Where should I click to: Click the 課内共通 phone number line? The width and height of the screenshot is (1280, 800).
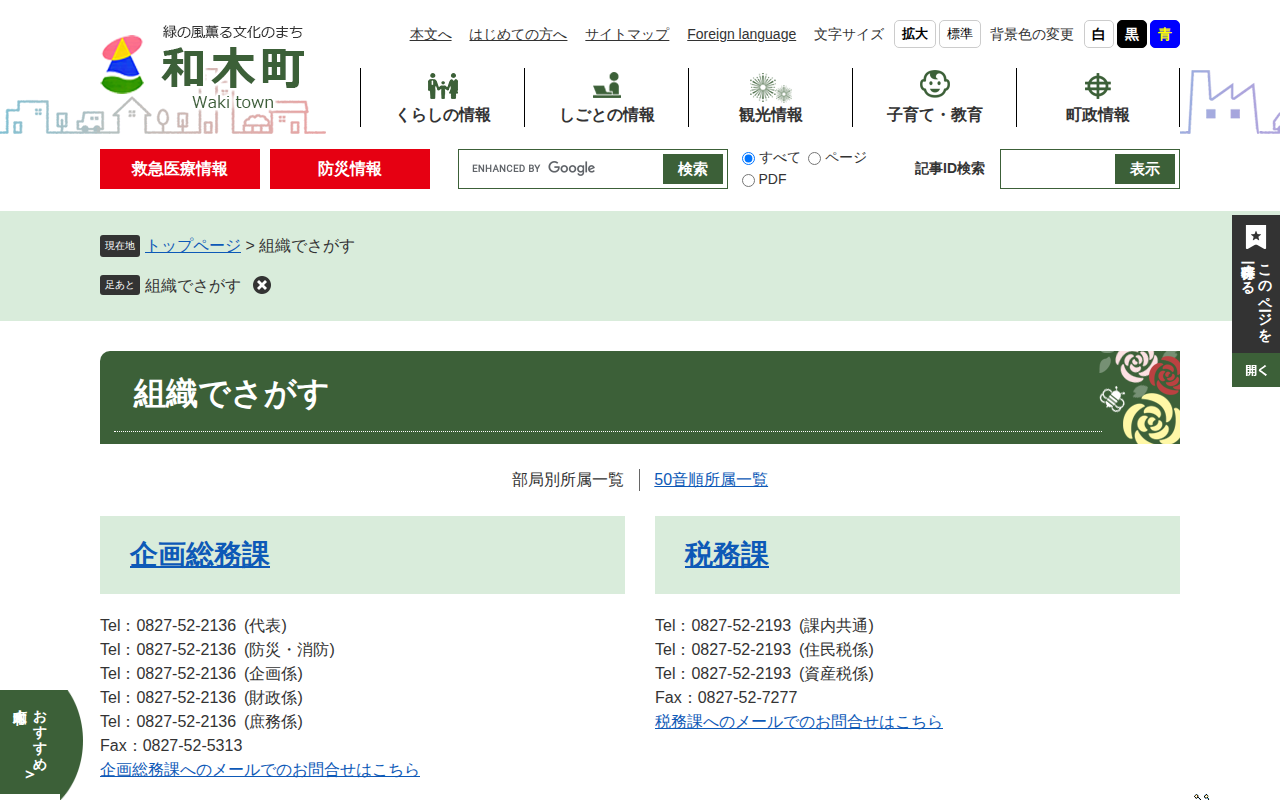click(x=764, y=626)
